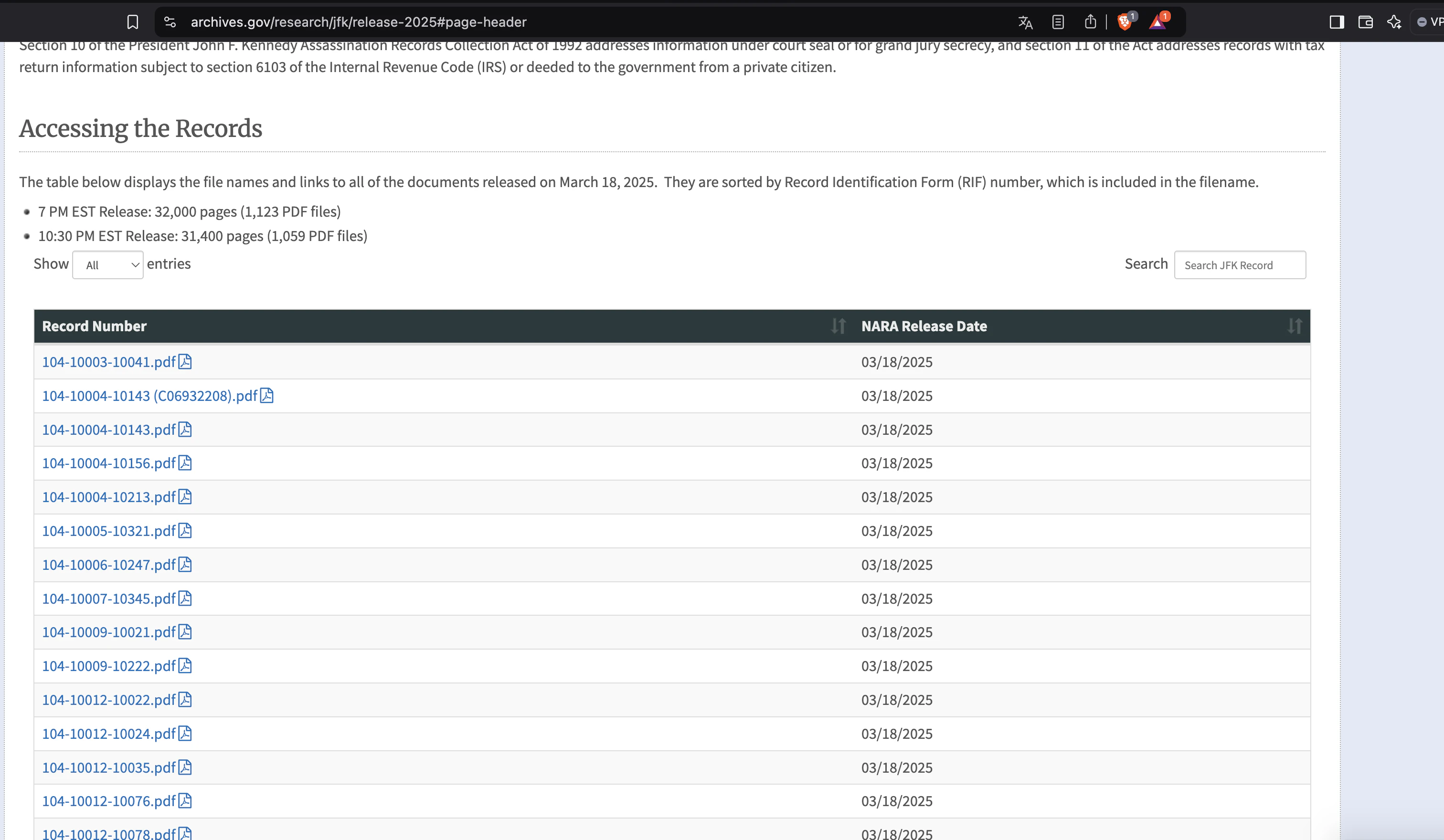Click PDF icon next to 104-10006-10247.pdf
The image size is (1444, 840).
(184, 564)
